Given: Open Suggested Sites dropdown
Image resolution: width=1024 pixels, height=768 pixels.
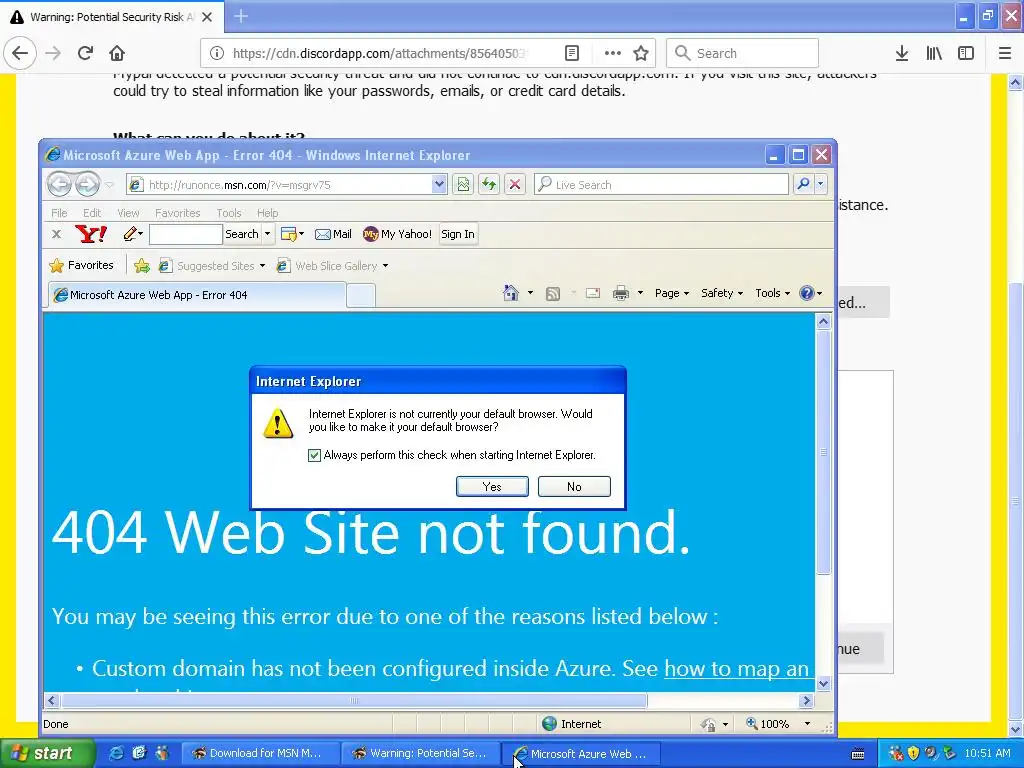Looking at the screenshot, I should pyautogui.click(x=212, y=266).
